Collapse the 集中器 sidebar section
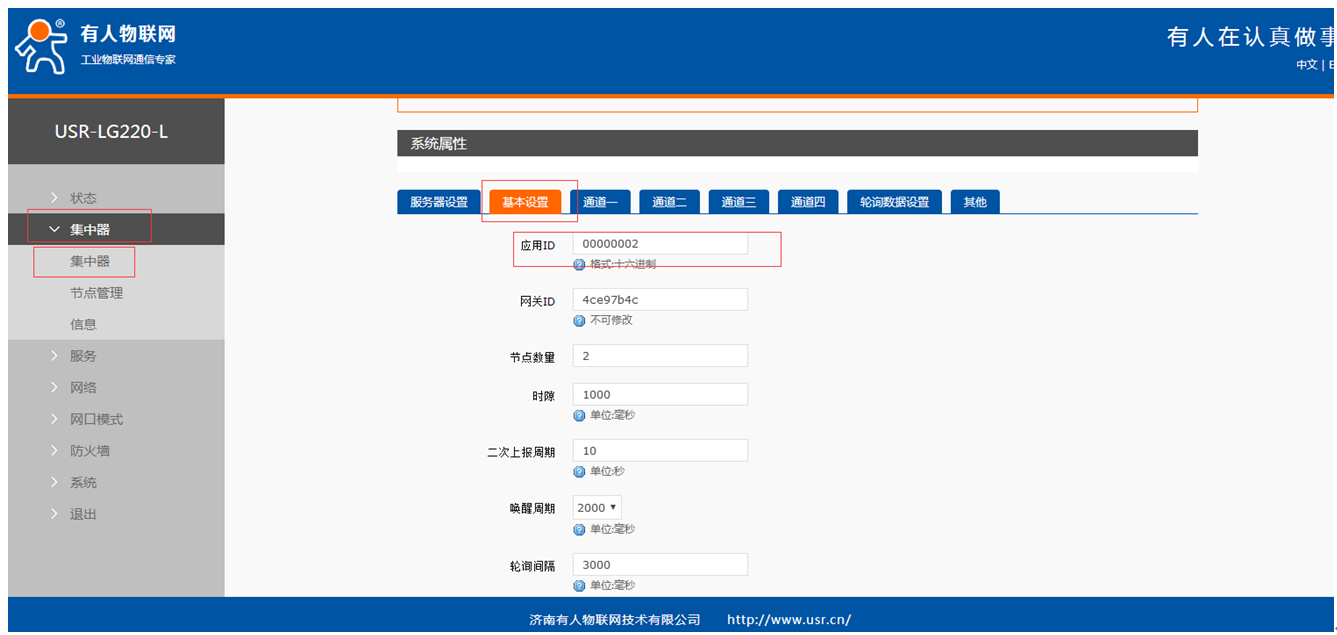1337x635 pixels. point(89,230)
